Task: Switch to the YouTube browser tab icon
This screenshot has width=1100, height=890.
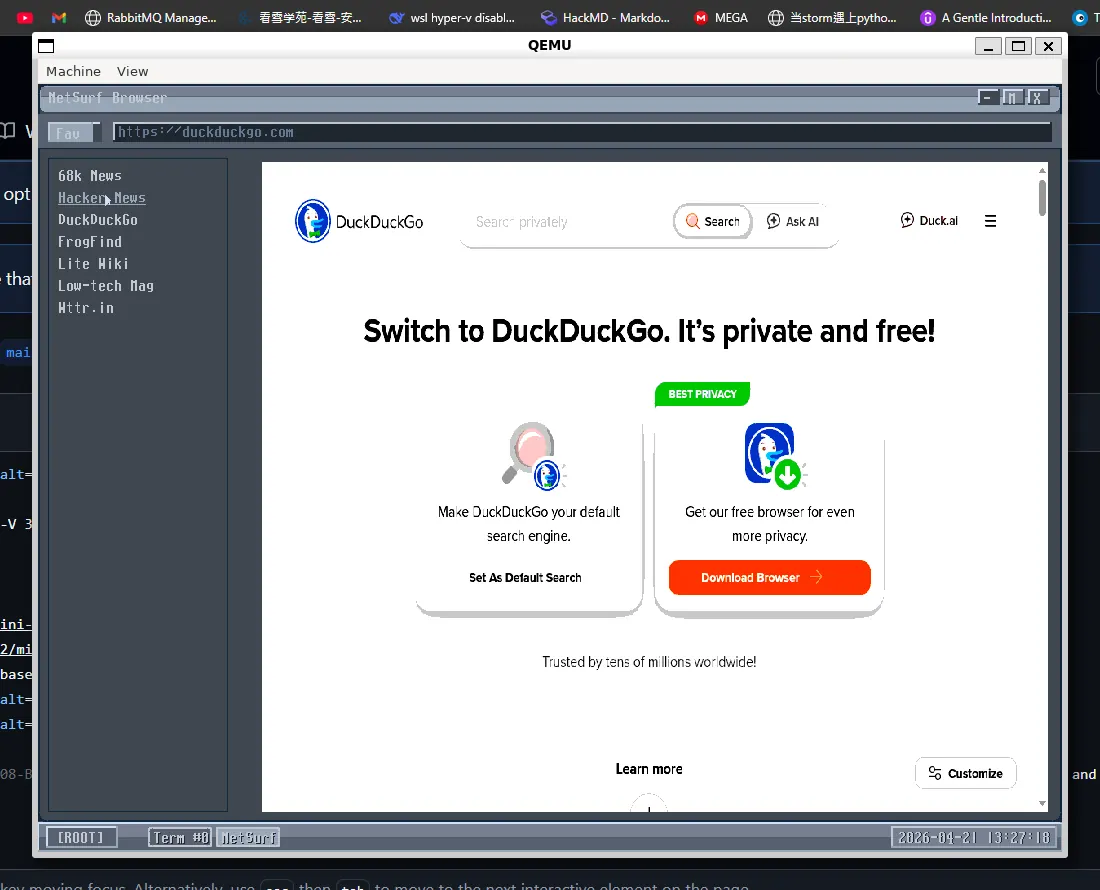Action: pyautogui.click(x=25, y=18)
